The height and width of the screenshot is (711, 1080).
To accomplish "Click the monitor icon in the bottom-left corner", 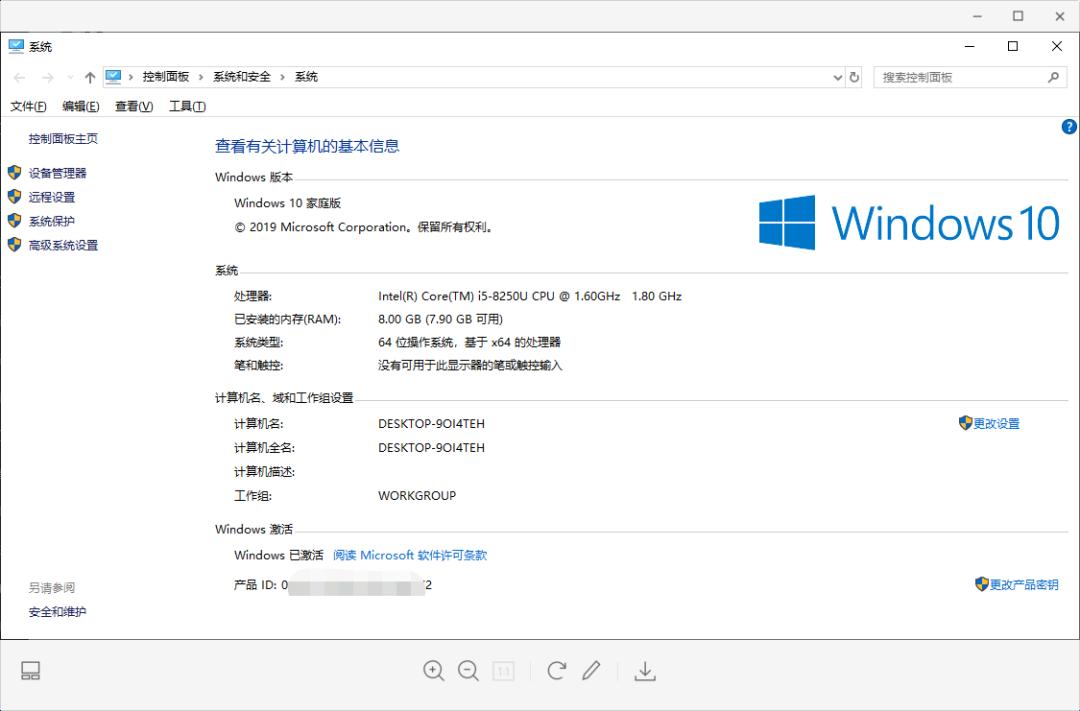I will (x=30, y=671).
